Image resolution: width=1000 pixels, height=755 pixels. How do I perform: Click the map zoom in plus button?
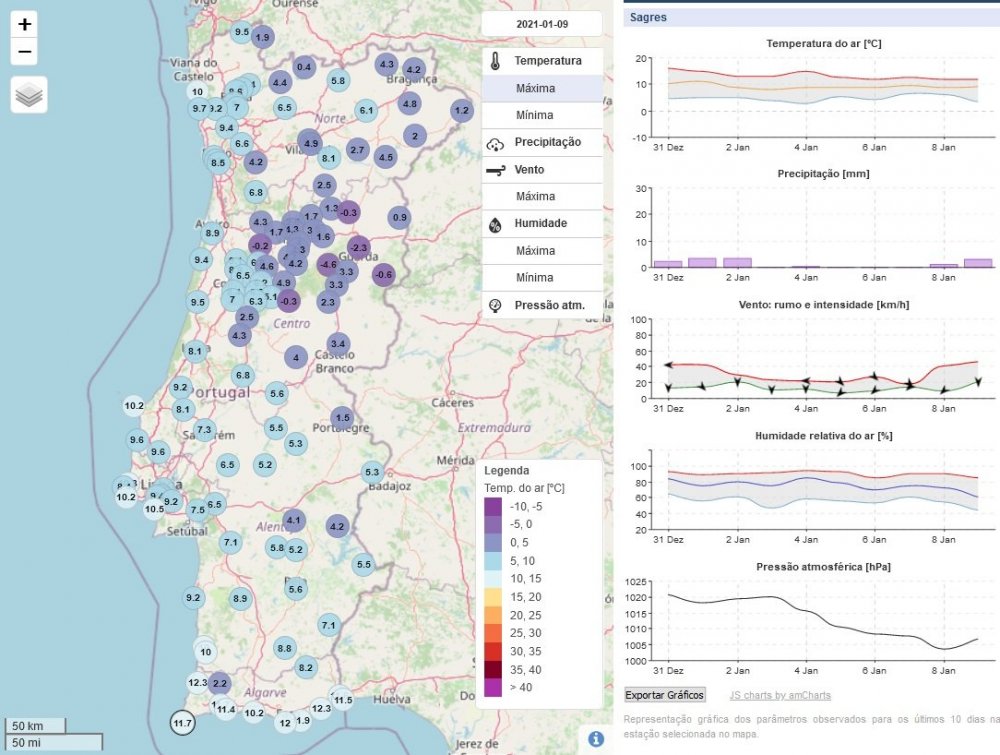tap(25, 25)
